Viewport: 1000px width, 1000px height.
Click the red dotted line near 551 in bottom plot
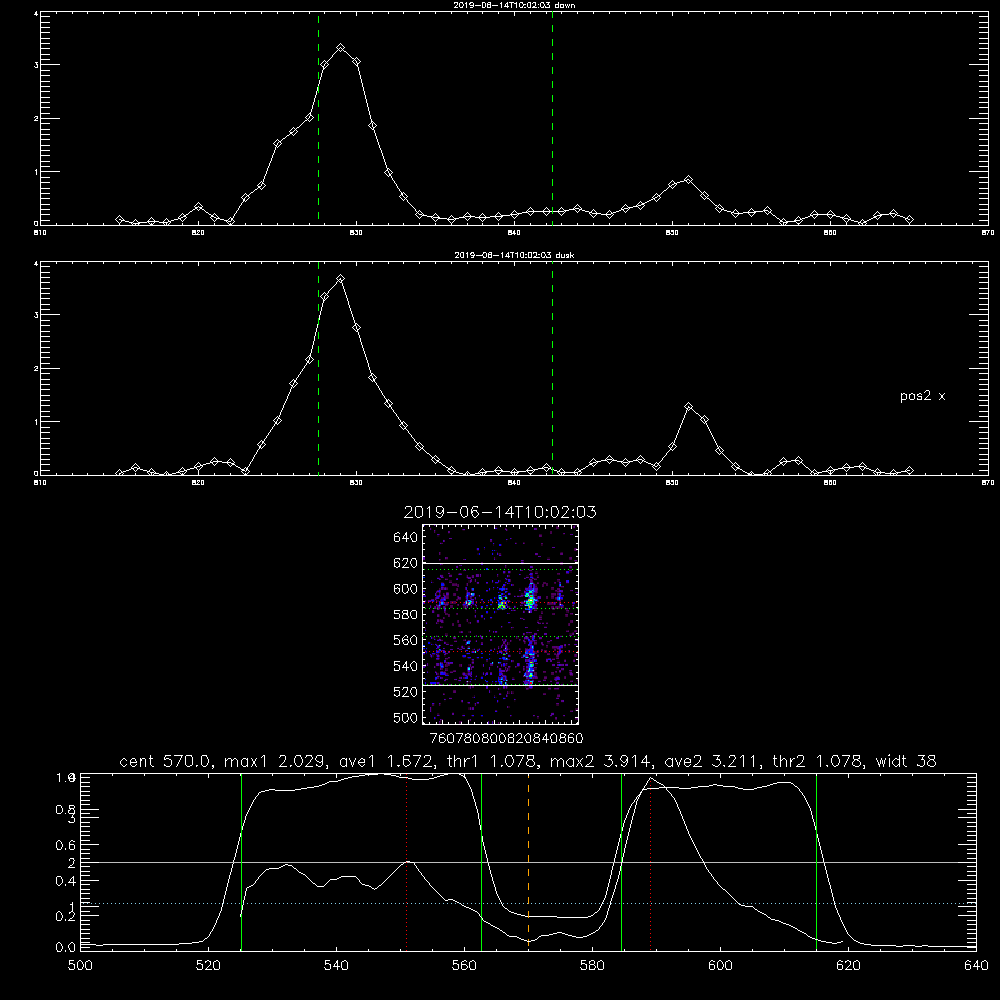(407, 862)
